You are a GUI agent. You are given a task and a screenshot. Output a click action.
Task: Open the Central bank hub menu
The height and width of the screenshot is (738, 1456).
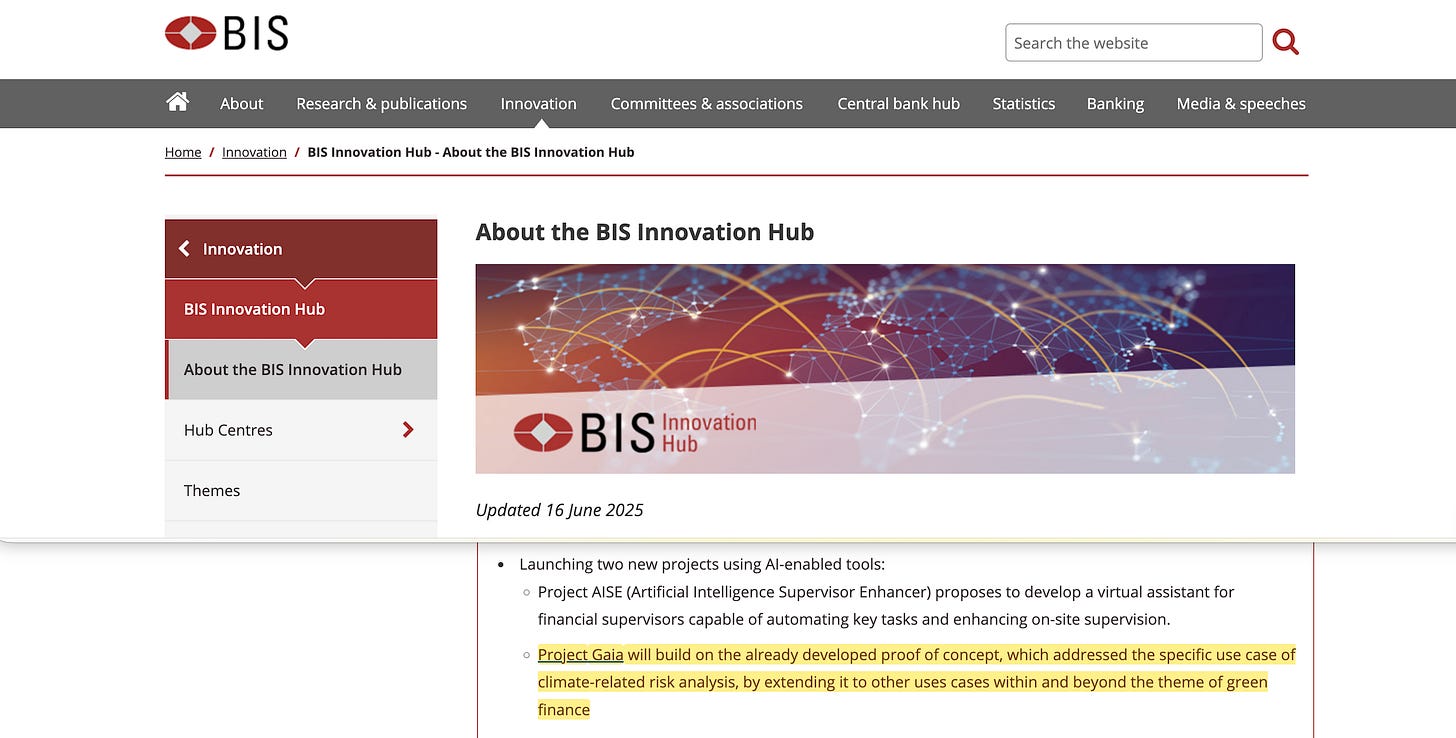898,103
